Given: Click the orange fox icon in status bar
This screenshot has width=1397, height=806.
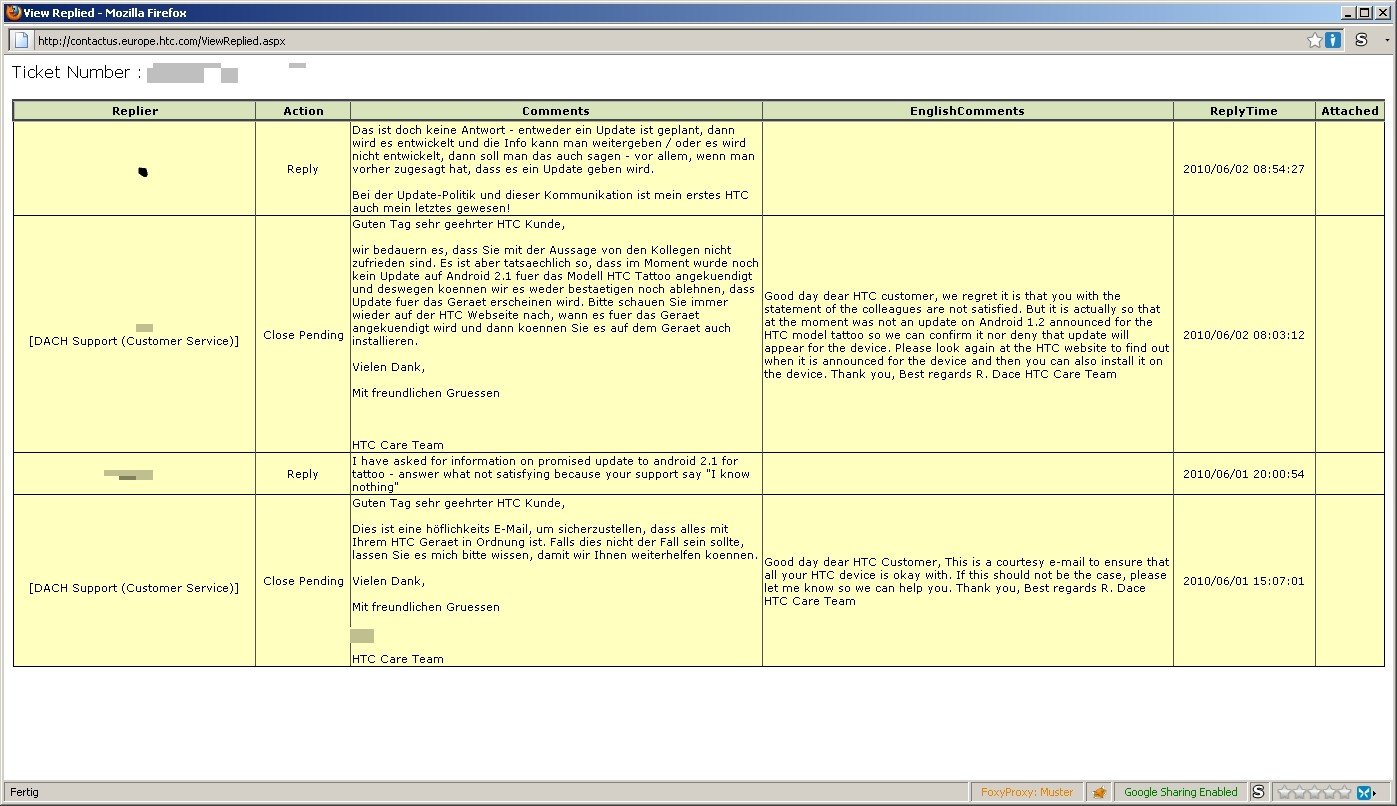Looking at the screenshot, I should click(x=1099, y=792).
